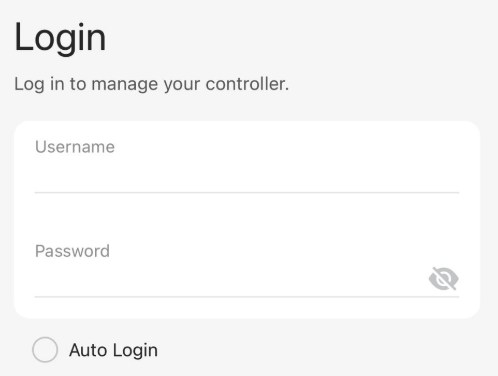Click the Username field label
The image size is (498, 376).
click(75, 147)
